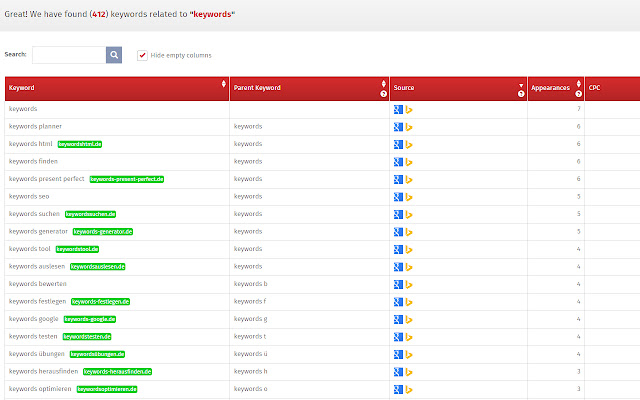Click the red '412' results count
This screenshot has width=640, height=400.
click(x=99, y=14)
